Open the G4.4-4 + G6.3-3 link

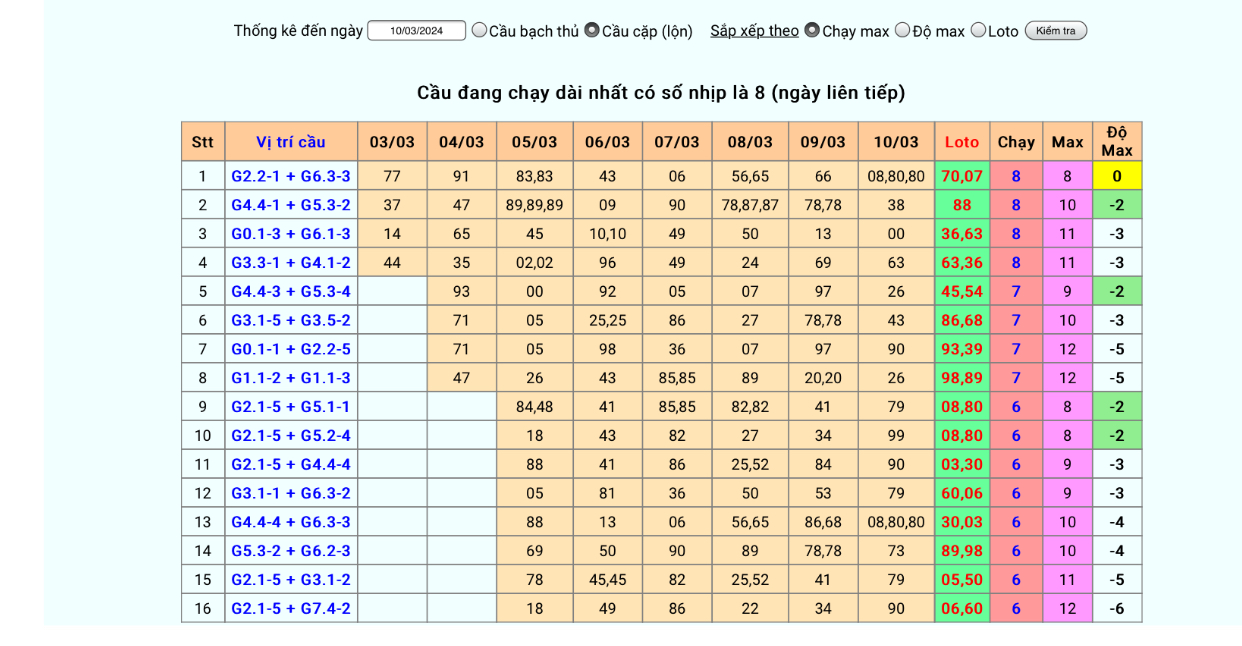pyautogui.click(x=291, y=522)
